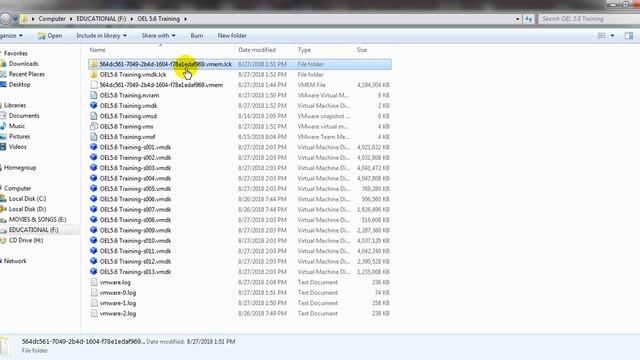Click the Open toolbar button
The width and height of the screenshot is (640, 360).
[50, 36]
